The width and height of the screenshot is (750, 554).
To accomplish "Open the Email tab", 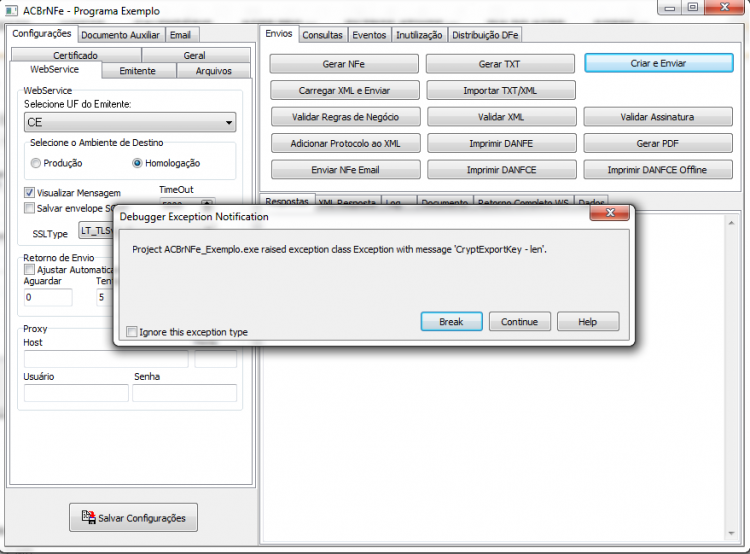I will coord(180,35).
